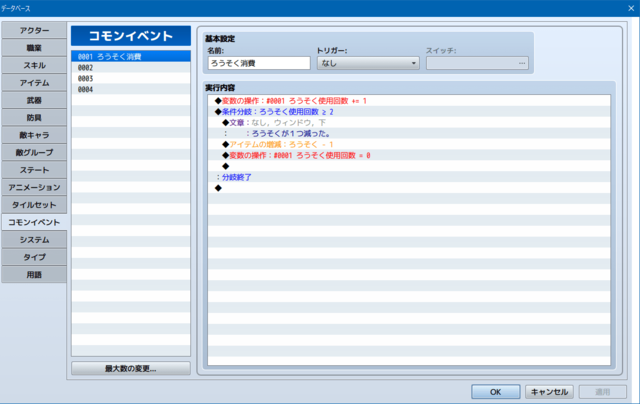Select common event 0002
This screenshot has height=404, width=640.
(131, 67)
